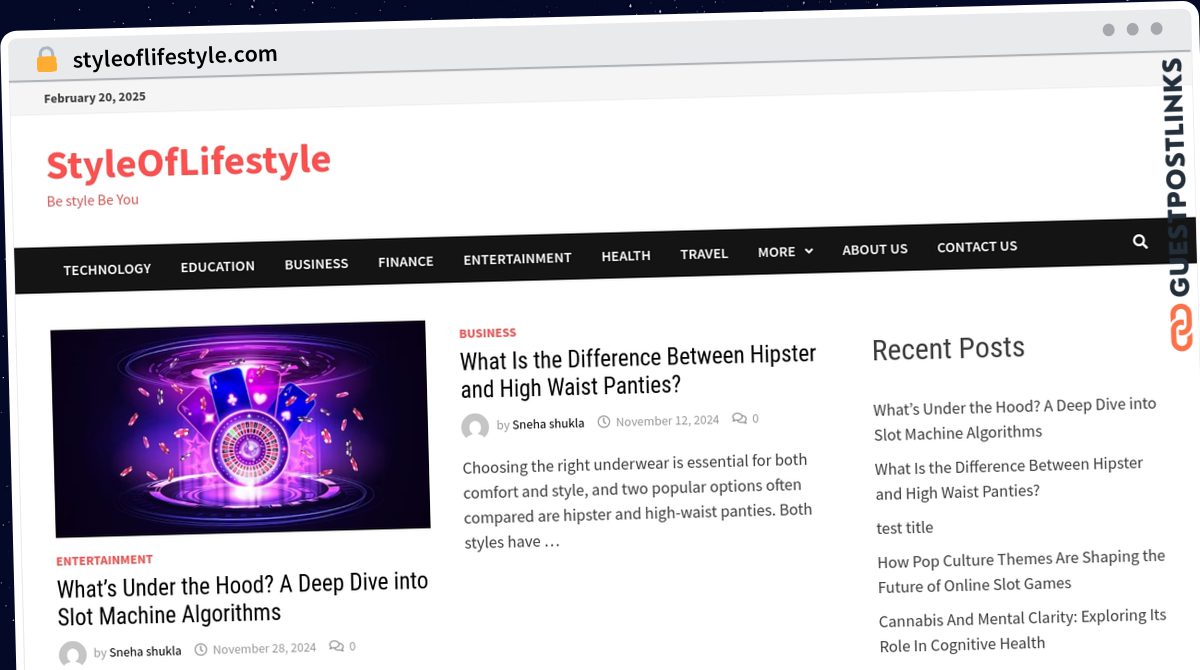Open recent post 'How Pop Culture Themes'
1200x670 pixels.
tap(1021, 571)
